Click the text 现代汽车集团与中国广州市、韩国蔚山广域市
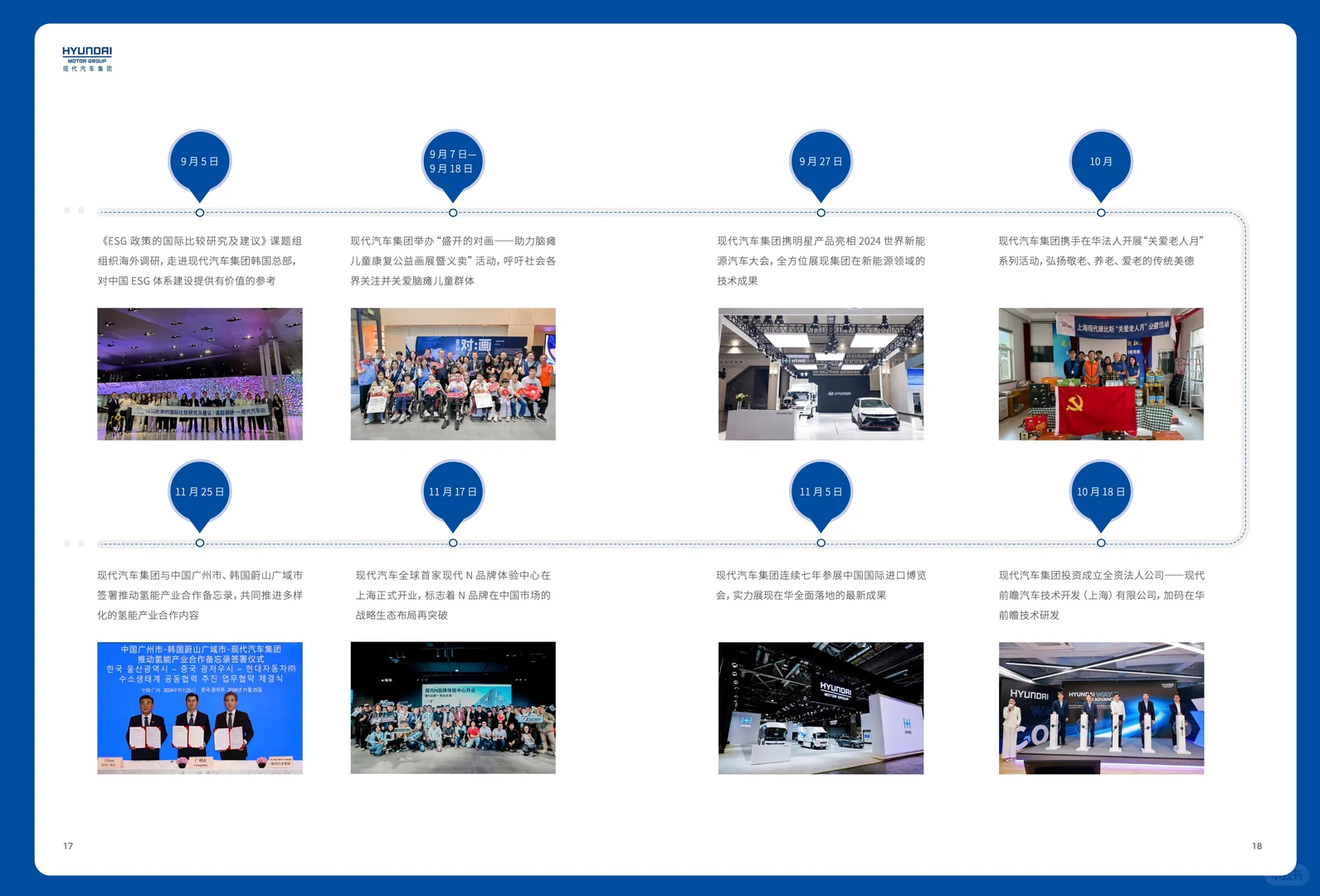The width and height of the screenshot is (1320, 896). (x=200, y=575)
